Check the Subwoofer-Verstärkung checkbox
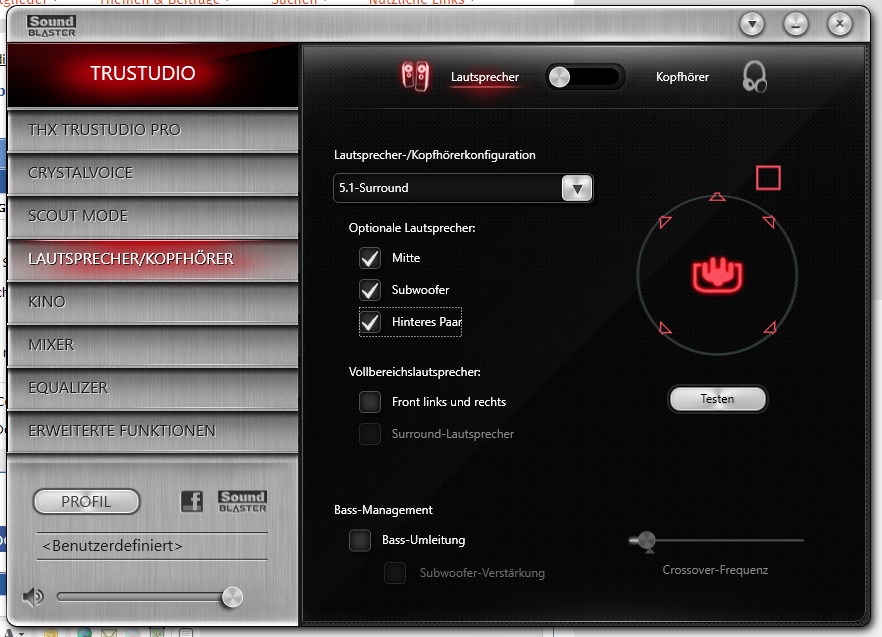Image resolution: width=882 pixels, height=637 pixels. tap(395, 573)
